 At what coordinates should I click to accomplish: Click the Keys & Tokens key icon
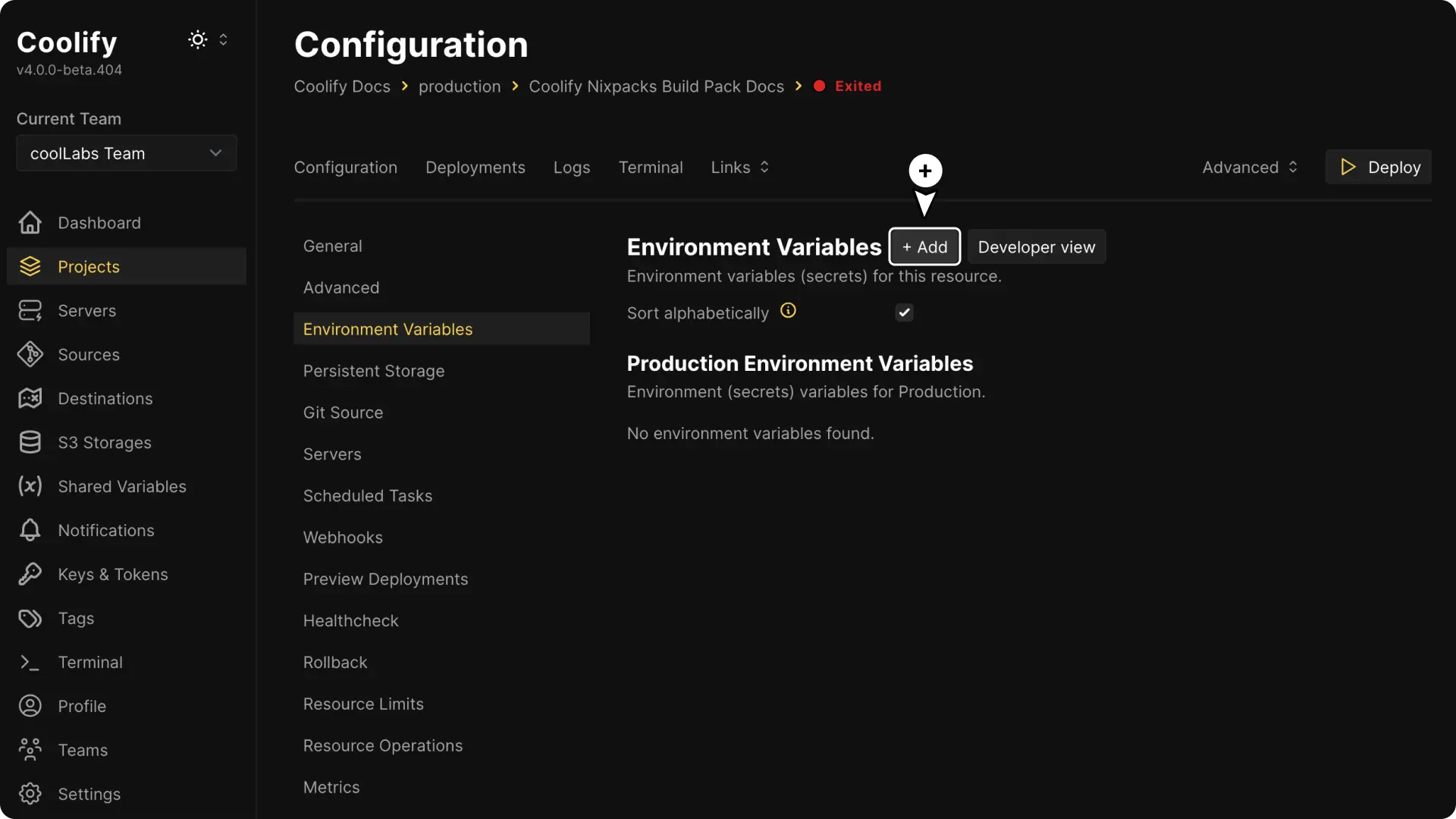pos(29,574)
